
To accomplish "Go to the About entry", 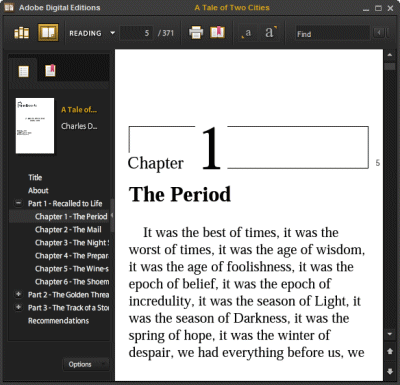I will pyautogui.click(x=38, y=190).
